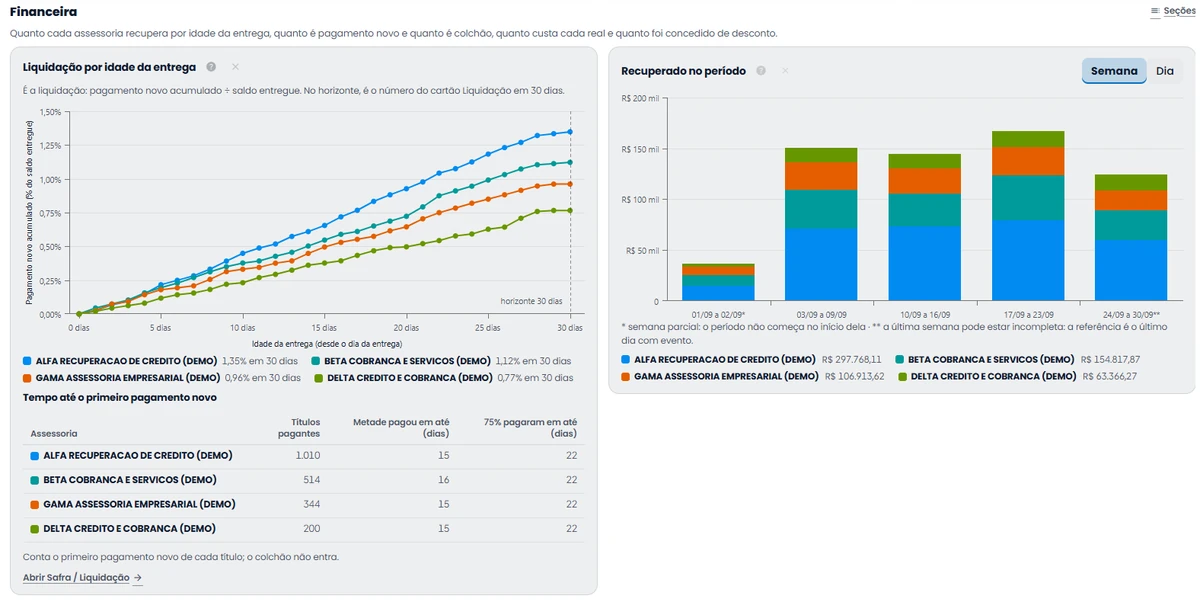Toggle GAMA series in liquidation chart legend

[161, 378]
